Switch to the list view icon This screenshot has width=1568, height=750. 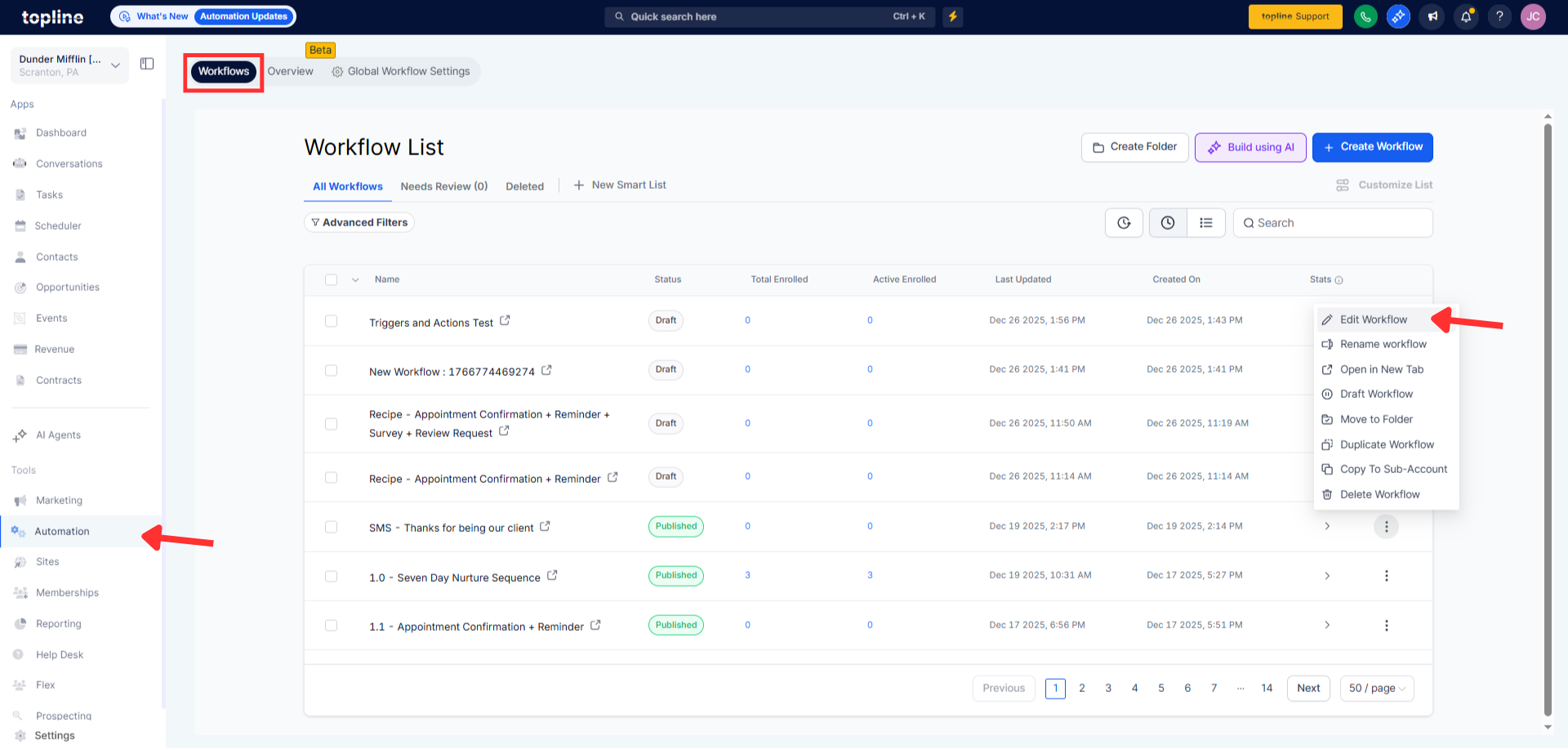(1205, 223)
